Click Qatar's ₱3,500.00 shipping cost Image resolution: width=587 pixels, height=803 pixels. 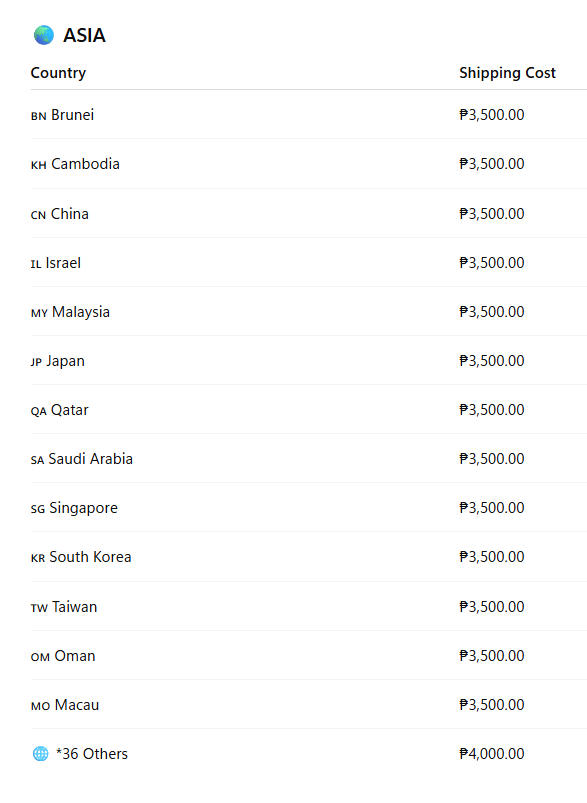pos(492,410)
